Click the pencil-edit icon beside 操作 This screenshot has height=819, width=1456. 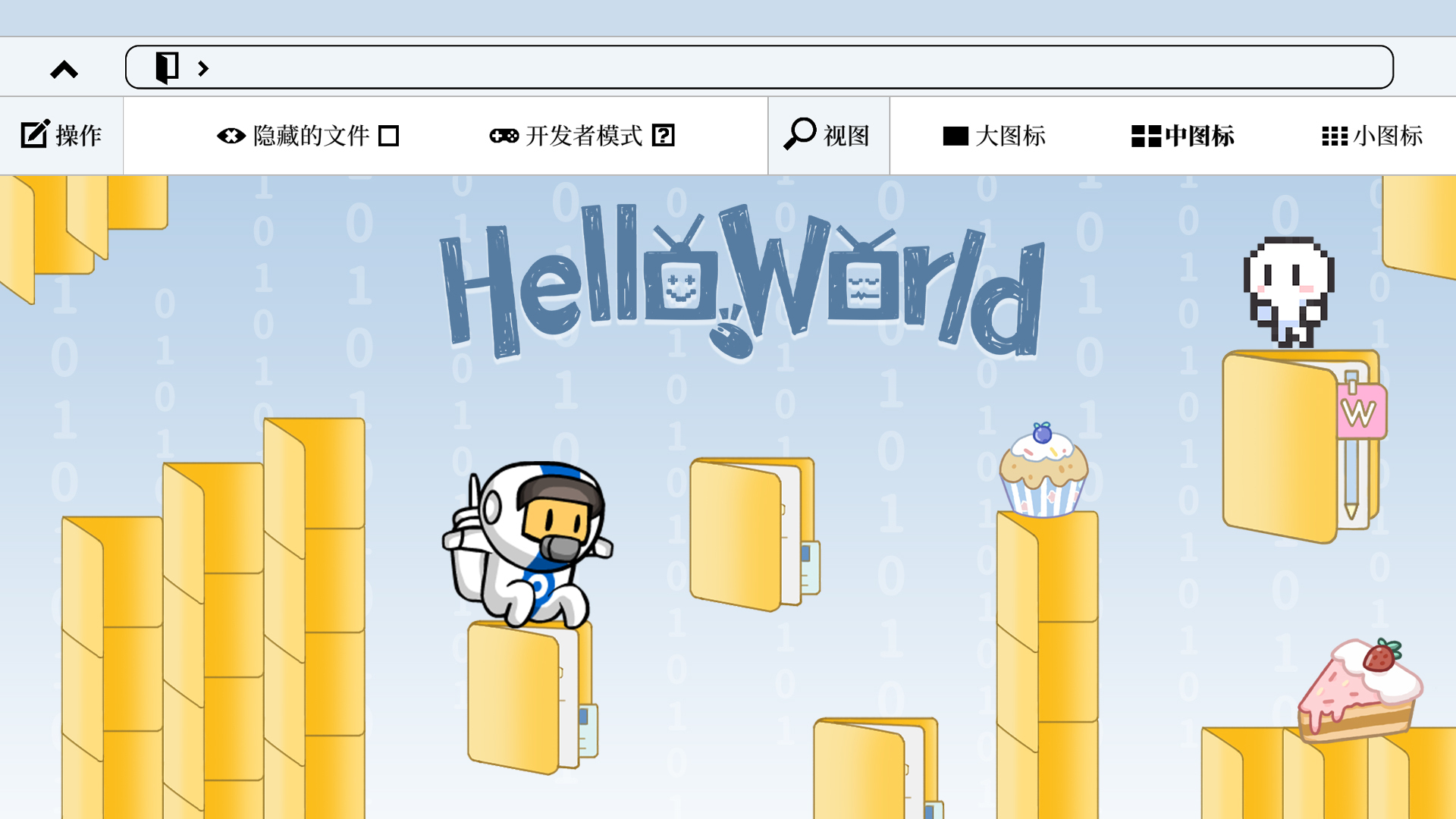click(x=35, y=134)
